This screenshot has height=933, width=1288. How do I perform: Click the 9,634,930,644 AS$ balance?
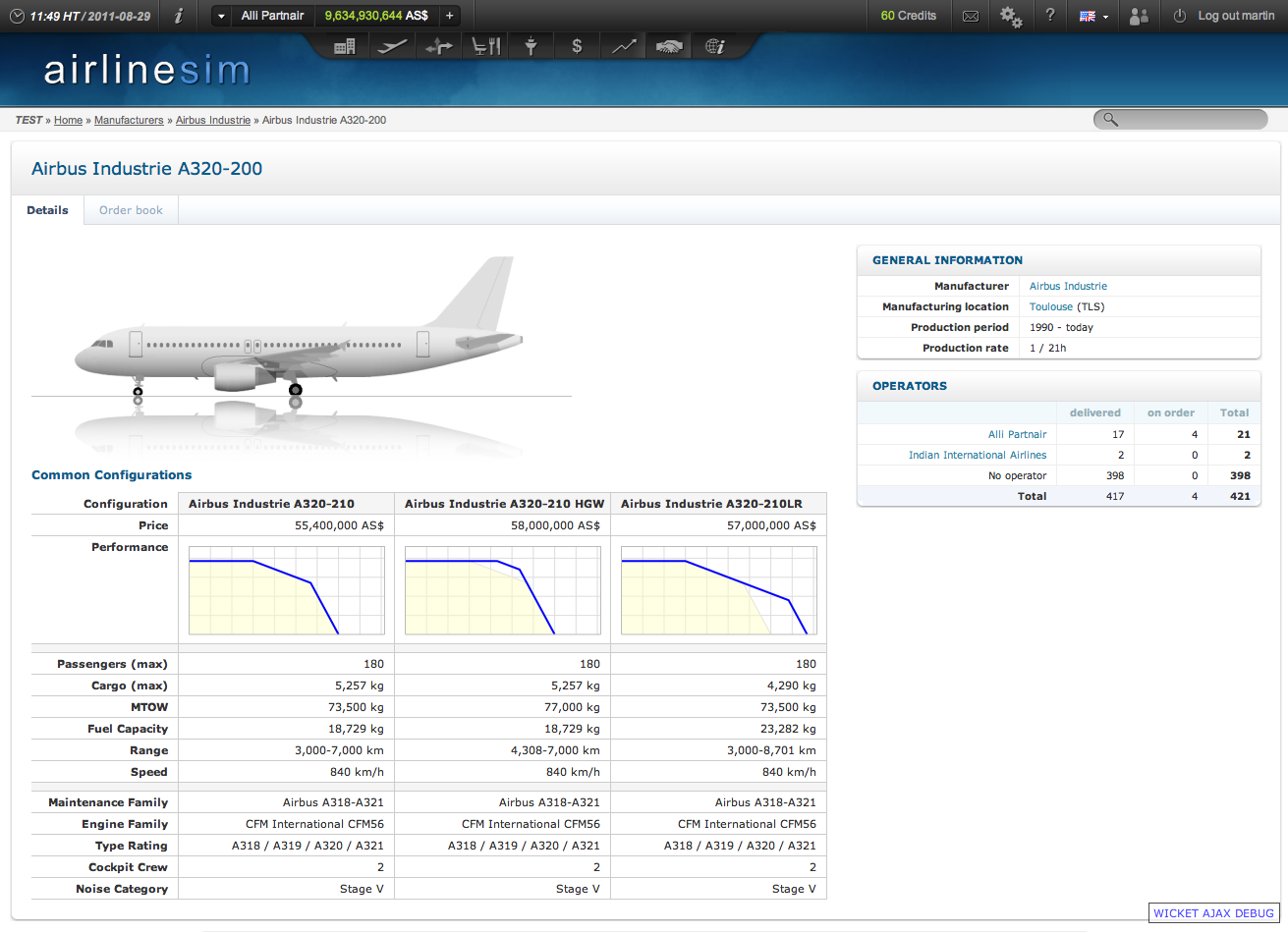click(376, 16)
